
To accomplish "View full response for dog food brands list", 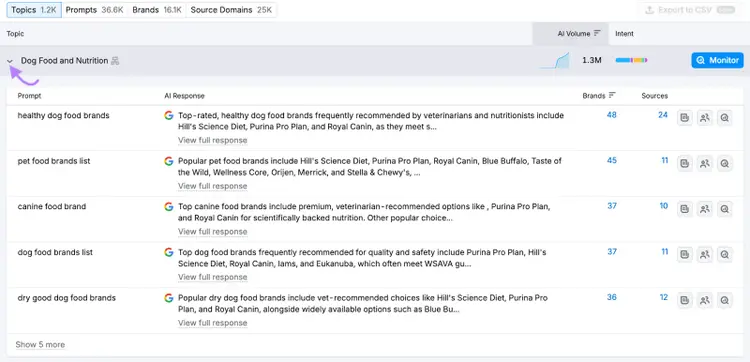I will [212, 277].
